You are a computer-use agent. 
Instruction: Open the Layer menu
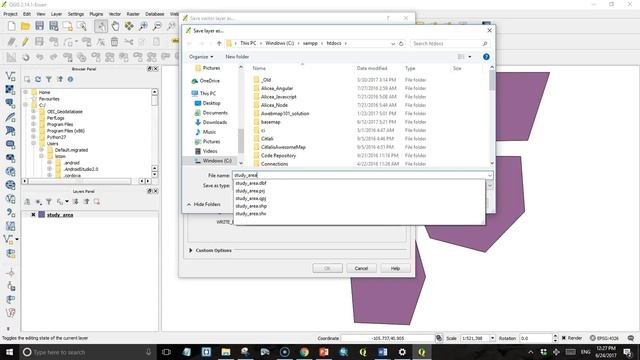[x=56, y=14]
